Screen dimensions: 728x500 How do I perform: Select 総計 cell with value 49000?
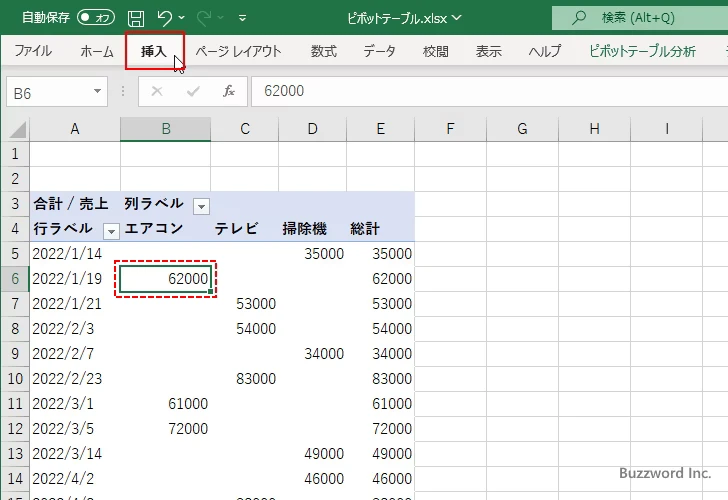(x=380, y=454)
